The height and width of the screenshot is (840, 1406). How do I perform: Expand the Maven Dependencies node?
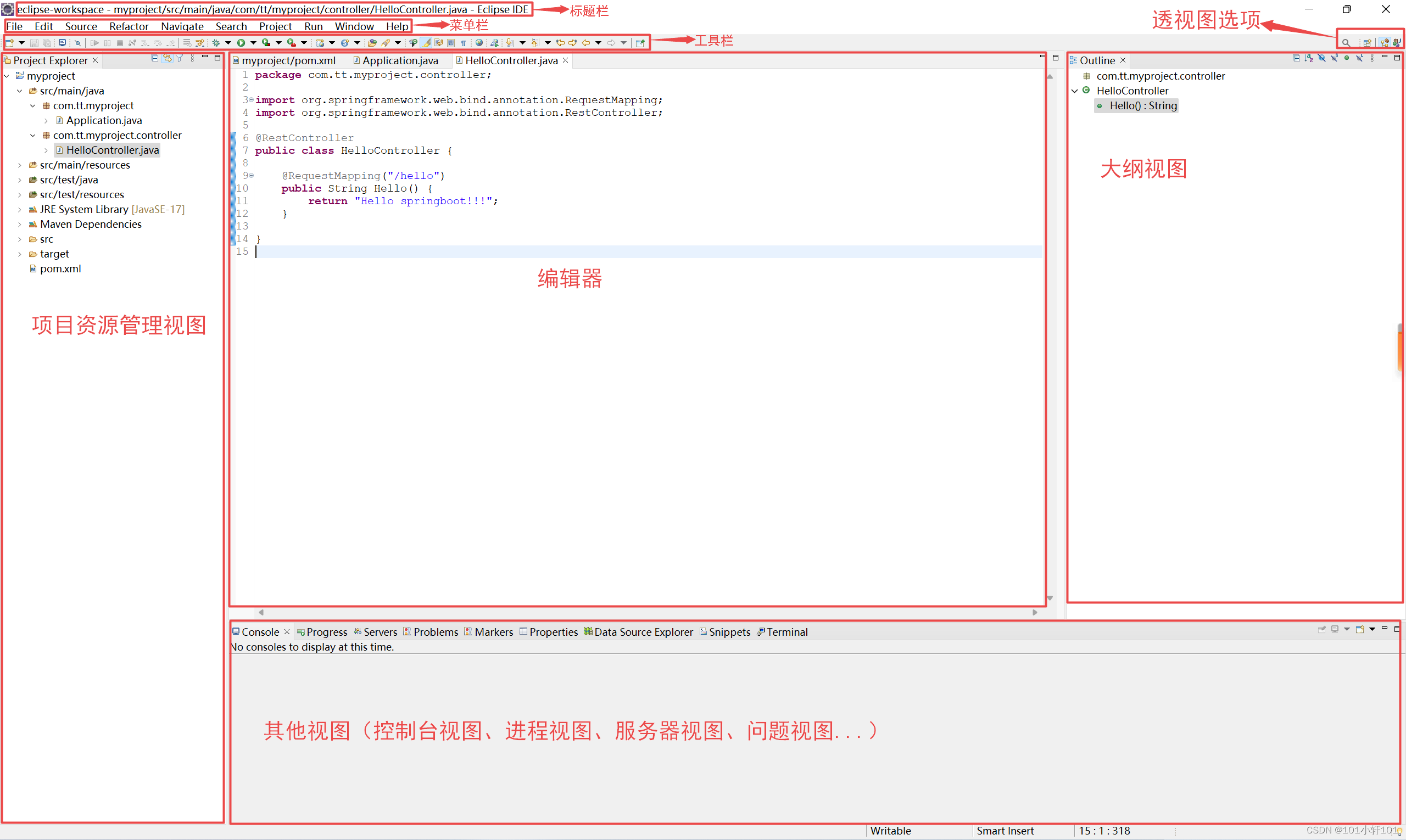[x=20, y=225]
